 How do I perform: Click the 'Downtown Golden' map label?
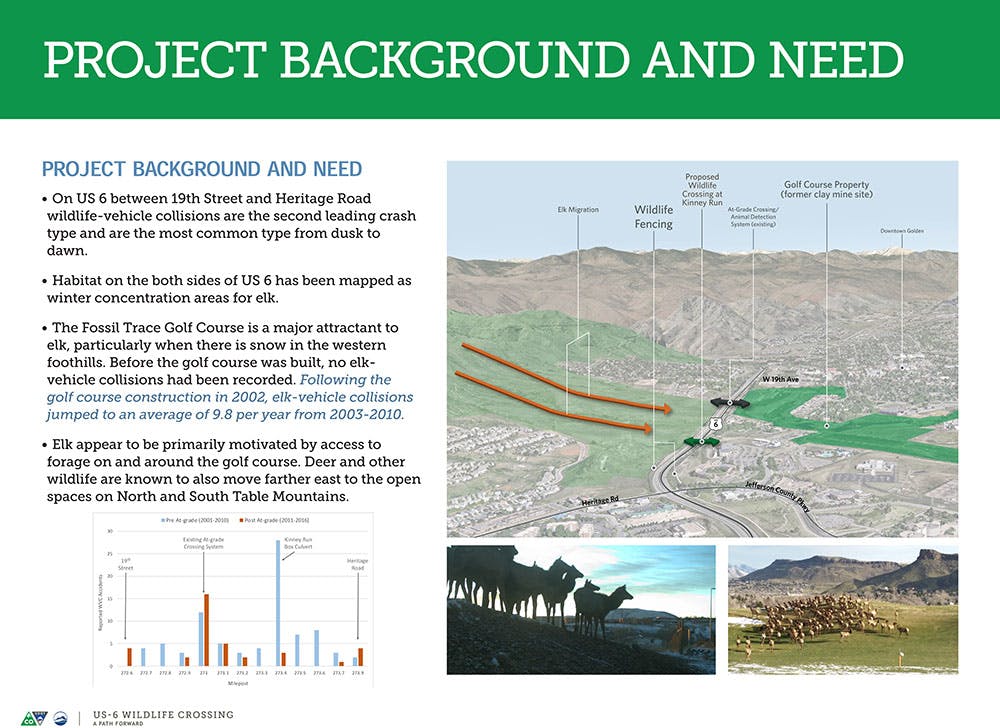pyautogui.click(x=902, y=231)
